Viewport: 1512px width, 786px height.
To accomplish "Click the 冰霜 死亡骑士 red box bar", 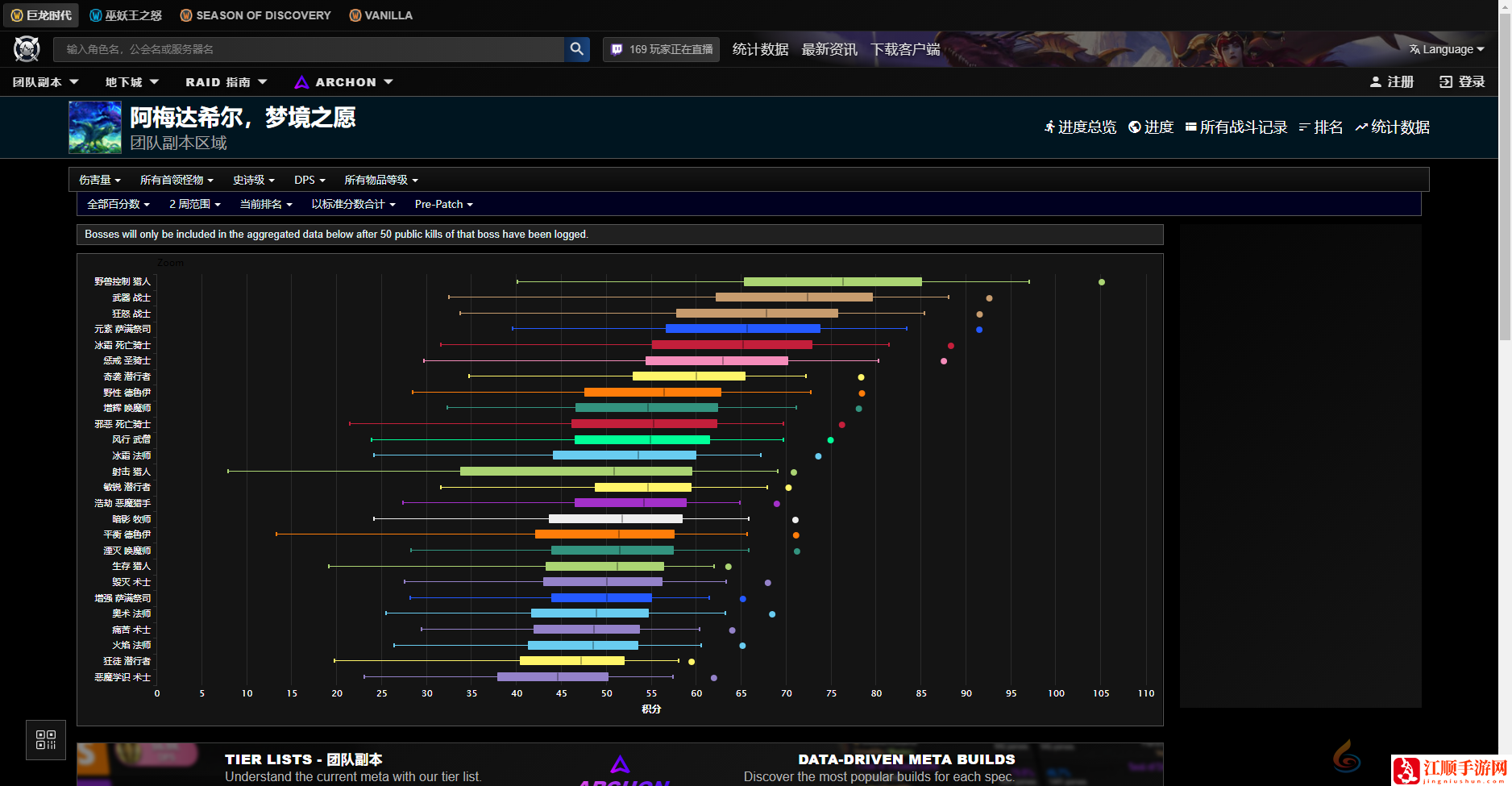I will click(x=732, y=344).
